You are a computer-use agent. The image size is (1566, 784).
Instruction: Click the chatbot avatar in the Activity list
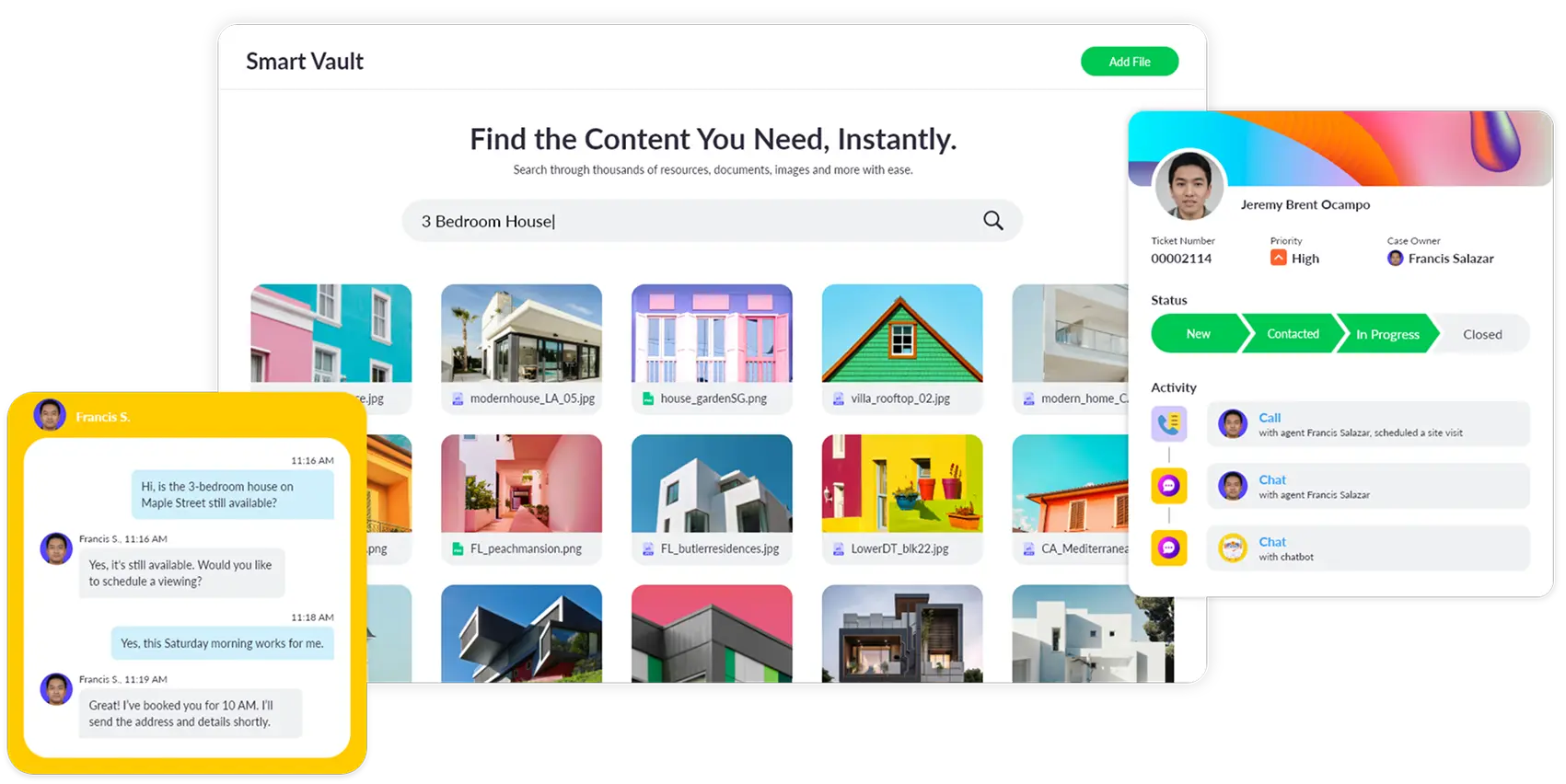[x=1233, y=548]
